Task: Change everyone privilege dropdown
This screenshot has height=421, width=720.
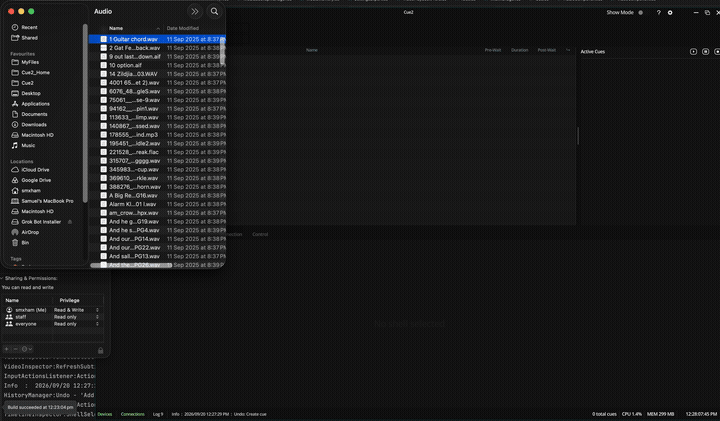Action: (76, 324)
